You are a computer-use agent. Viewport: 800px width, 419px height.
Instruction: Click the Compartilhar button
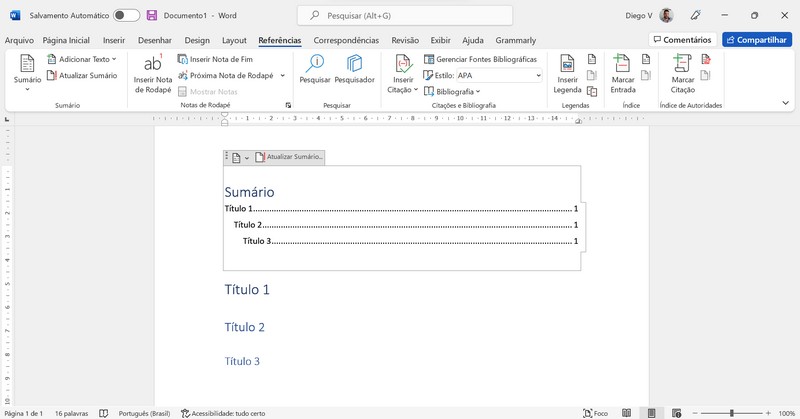(x=757, y=40)
